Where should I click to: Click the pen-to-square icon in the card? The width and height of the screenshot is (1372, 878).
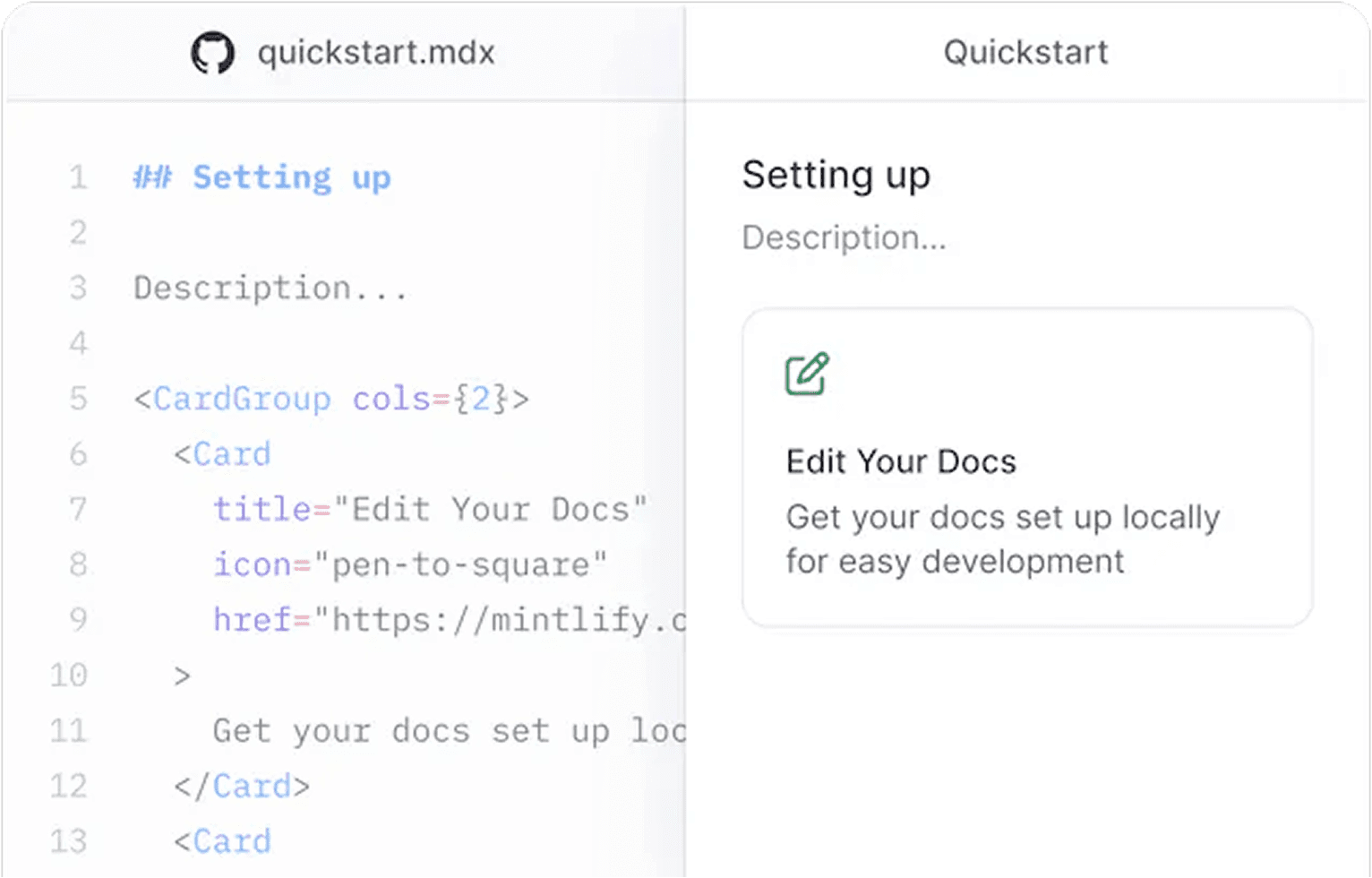pyautogui.click(x=807, y=374)
